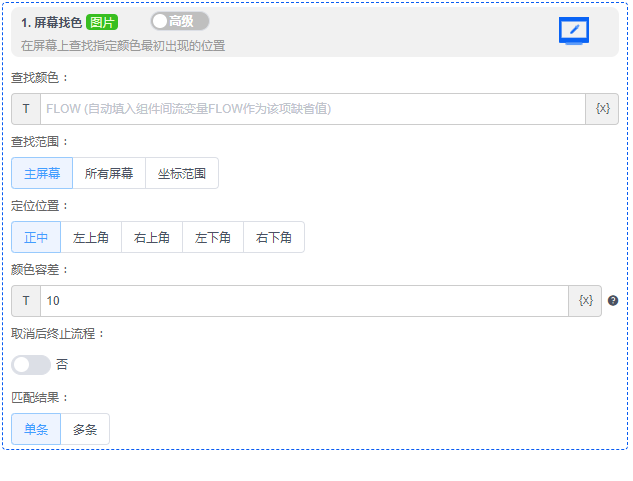Click the T type icon beside 颜色容差

pyautogui.click(x=26, y=300)
